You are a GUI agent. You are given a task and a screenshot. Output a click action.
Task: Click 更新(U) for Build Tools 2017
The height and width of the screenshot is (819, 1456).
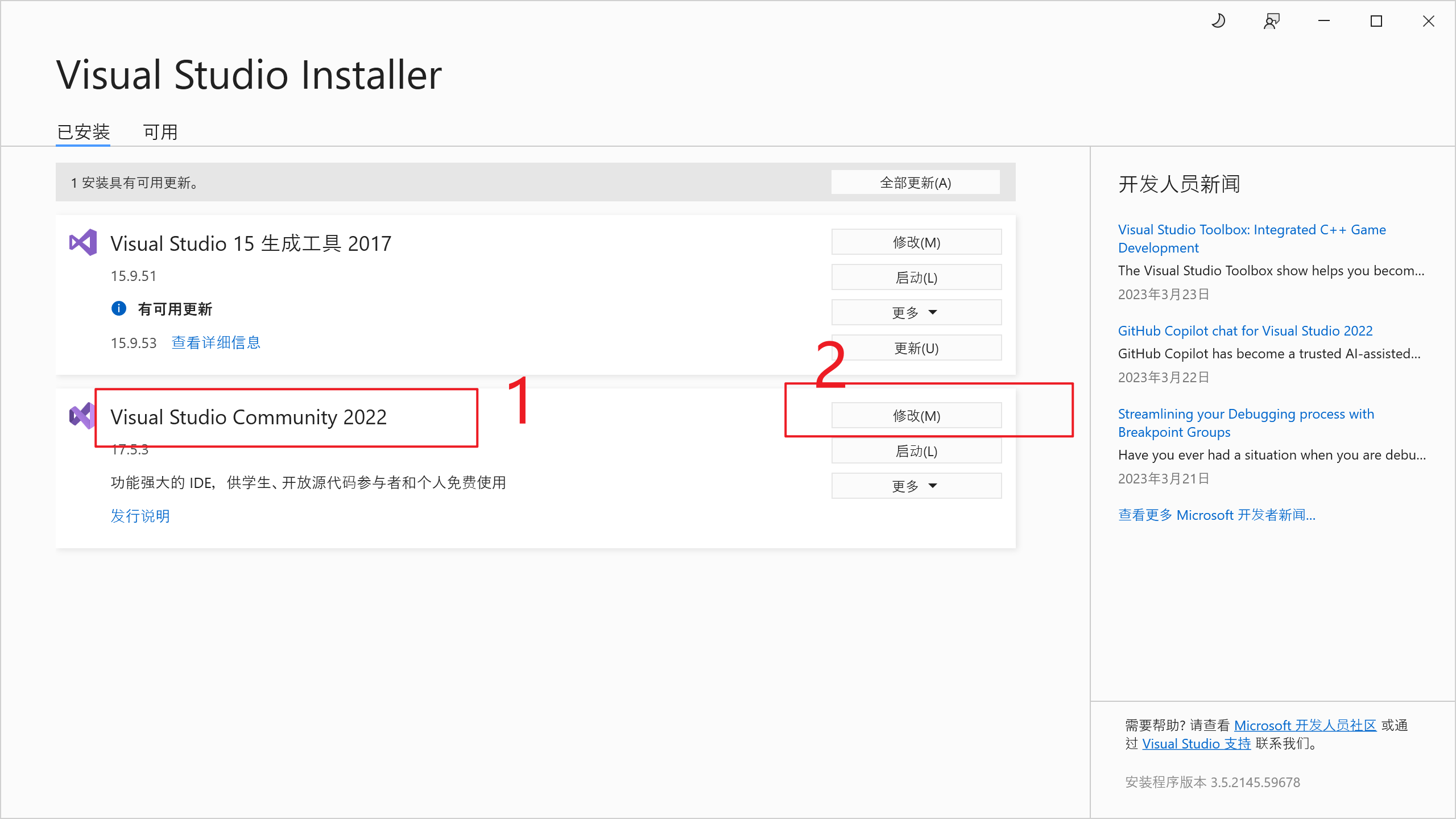pos(917,348)
